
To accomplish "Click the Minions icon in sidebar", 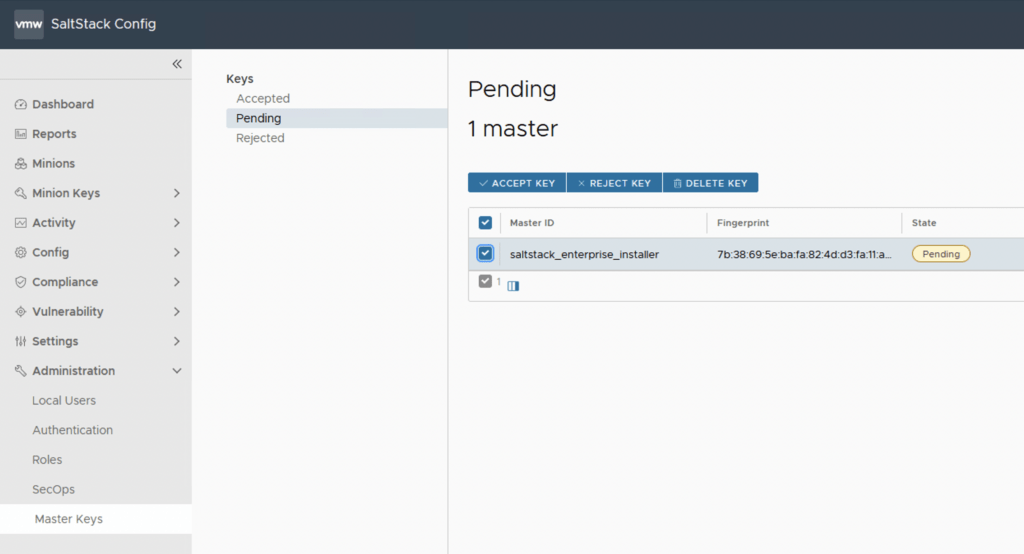I will 21,164.
